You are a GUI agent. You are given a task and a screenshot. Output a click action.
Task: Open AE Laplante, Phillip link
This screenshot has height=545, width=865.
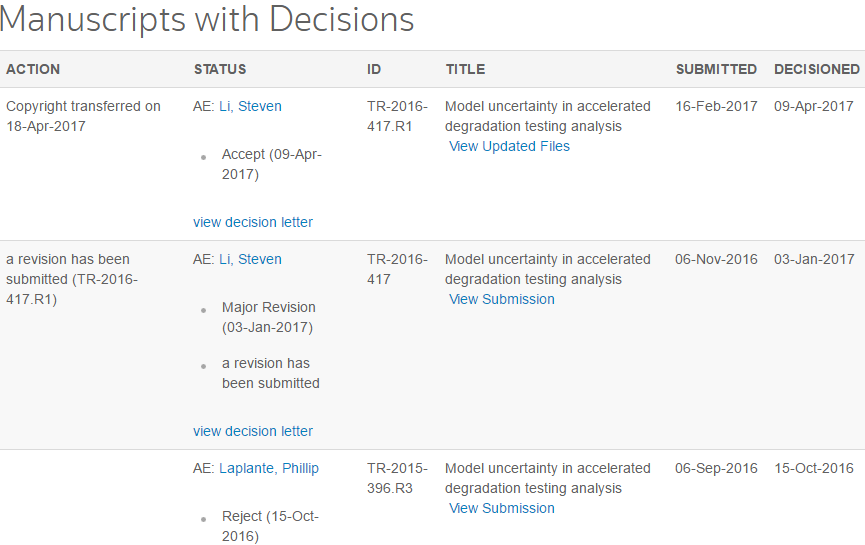[x=269, y=468]
